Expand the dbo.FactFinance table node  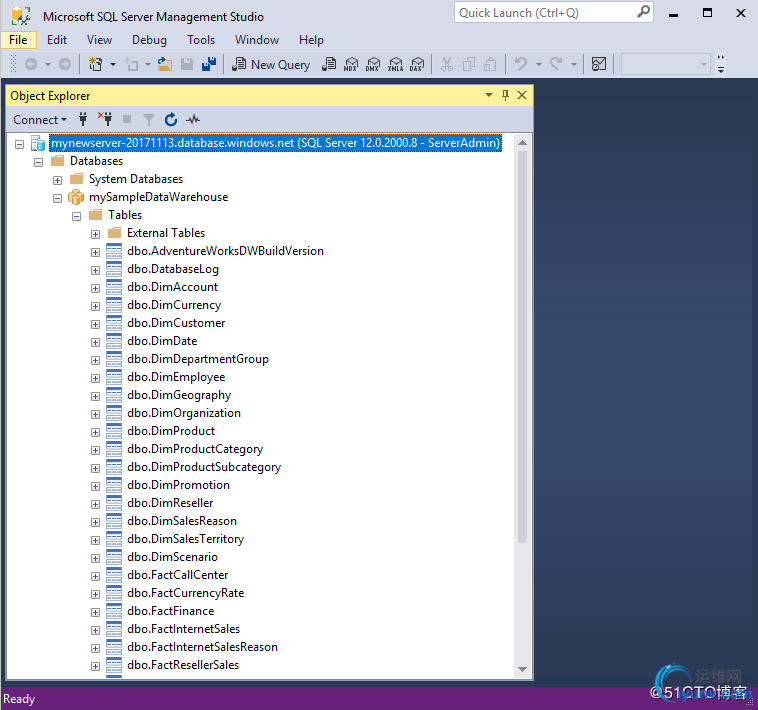[x=95, y=612]
